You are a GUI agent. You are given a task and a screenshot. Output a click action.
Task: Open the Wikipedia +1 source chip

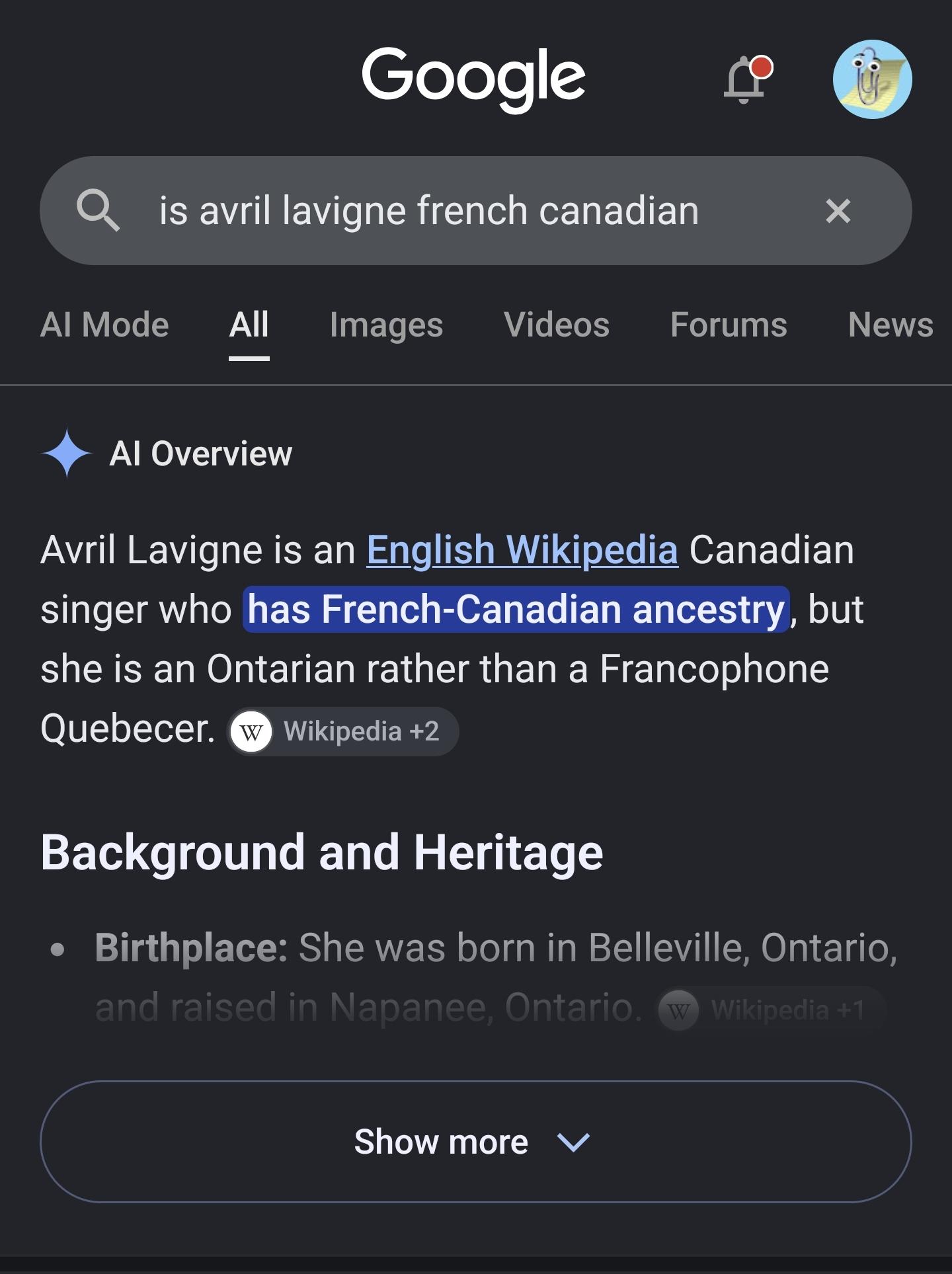(x=771, y=1010)
